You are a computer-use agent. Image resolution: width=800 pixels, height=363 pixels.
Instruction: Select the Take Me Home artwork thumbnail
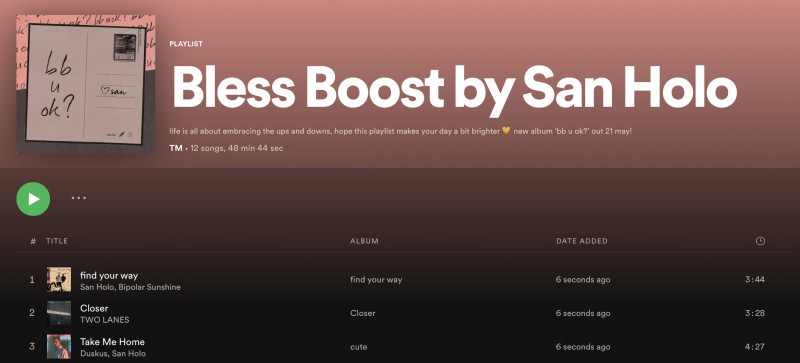tap(59, 347)
